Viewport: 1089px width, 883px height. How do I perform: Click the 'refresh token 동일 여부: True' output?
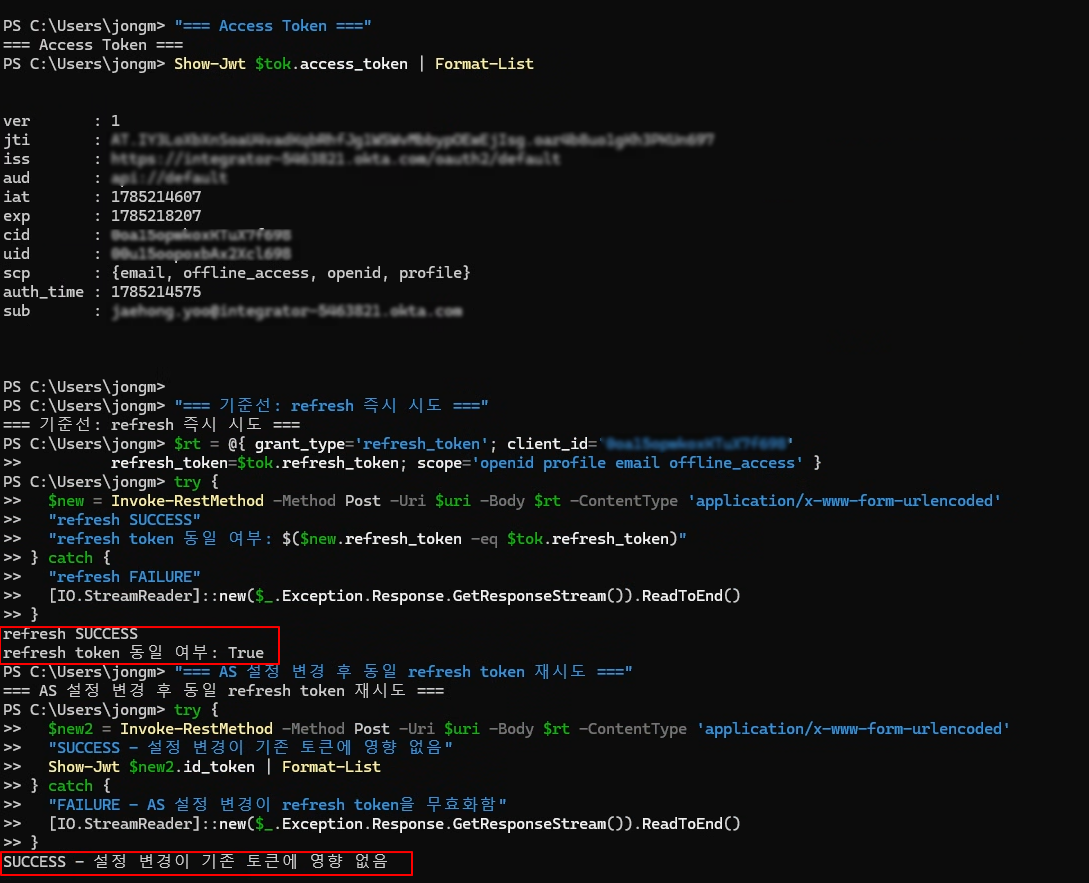pos(133,653)
